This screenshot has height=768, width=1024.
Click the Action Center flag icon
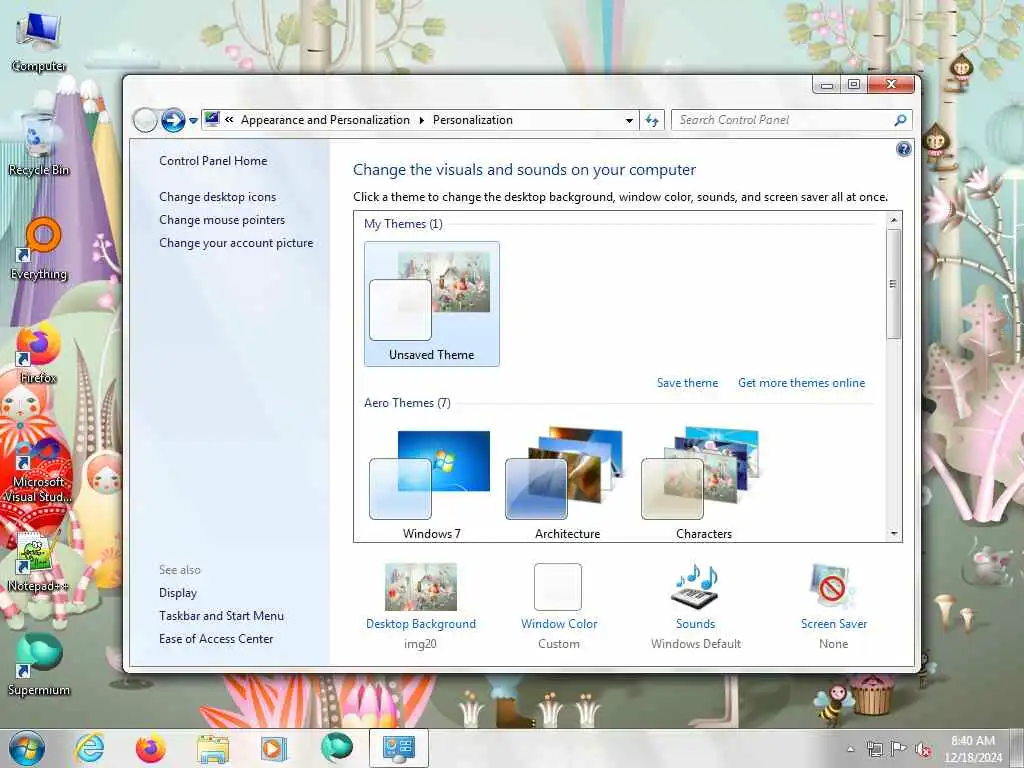[899, 749]
